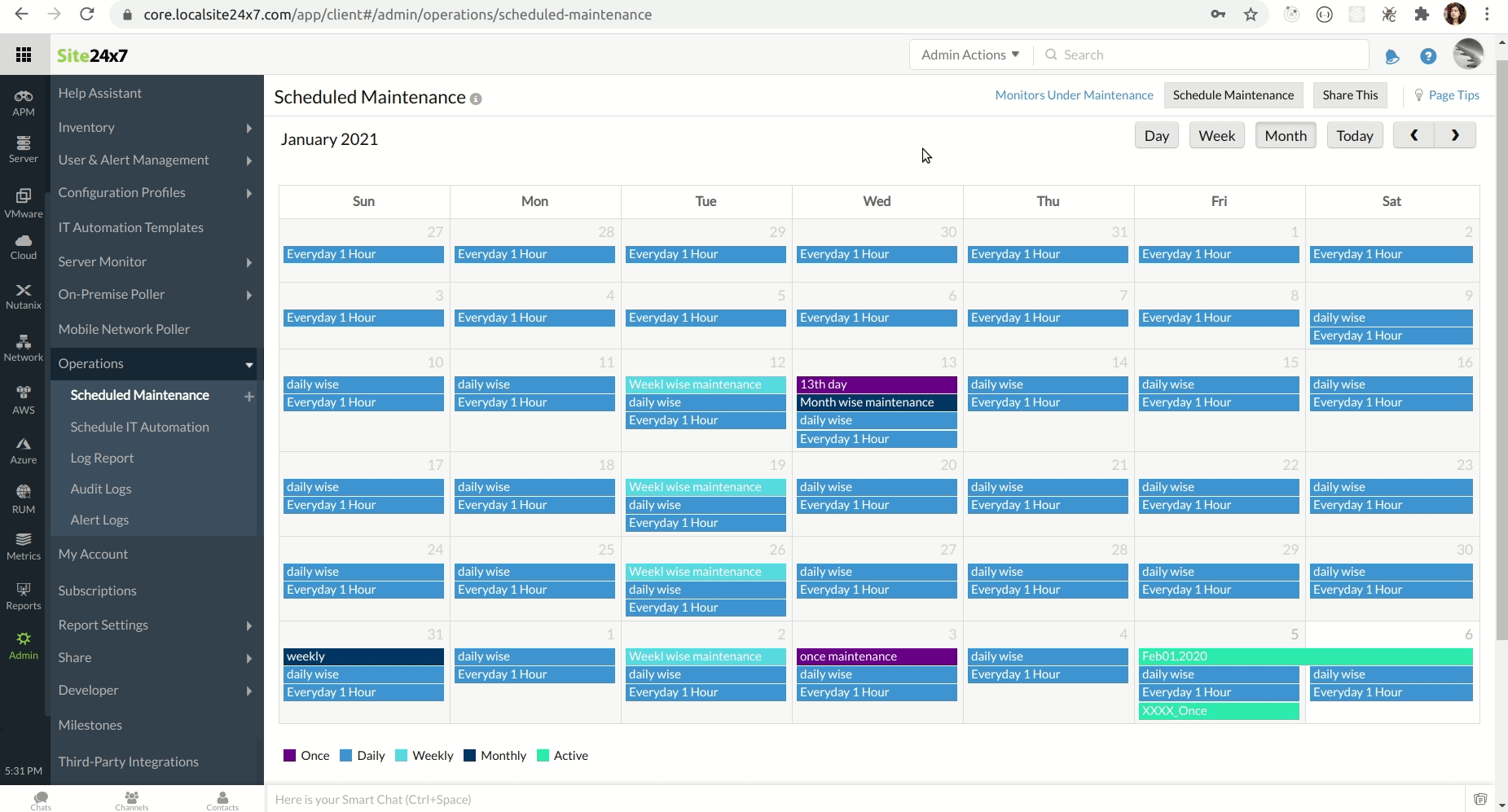Click the Scheduled Maintenance info icon

tap(476, 99)
